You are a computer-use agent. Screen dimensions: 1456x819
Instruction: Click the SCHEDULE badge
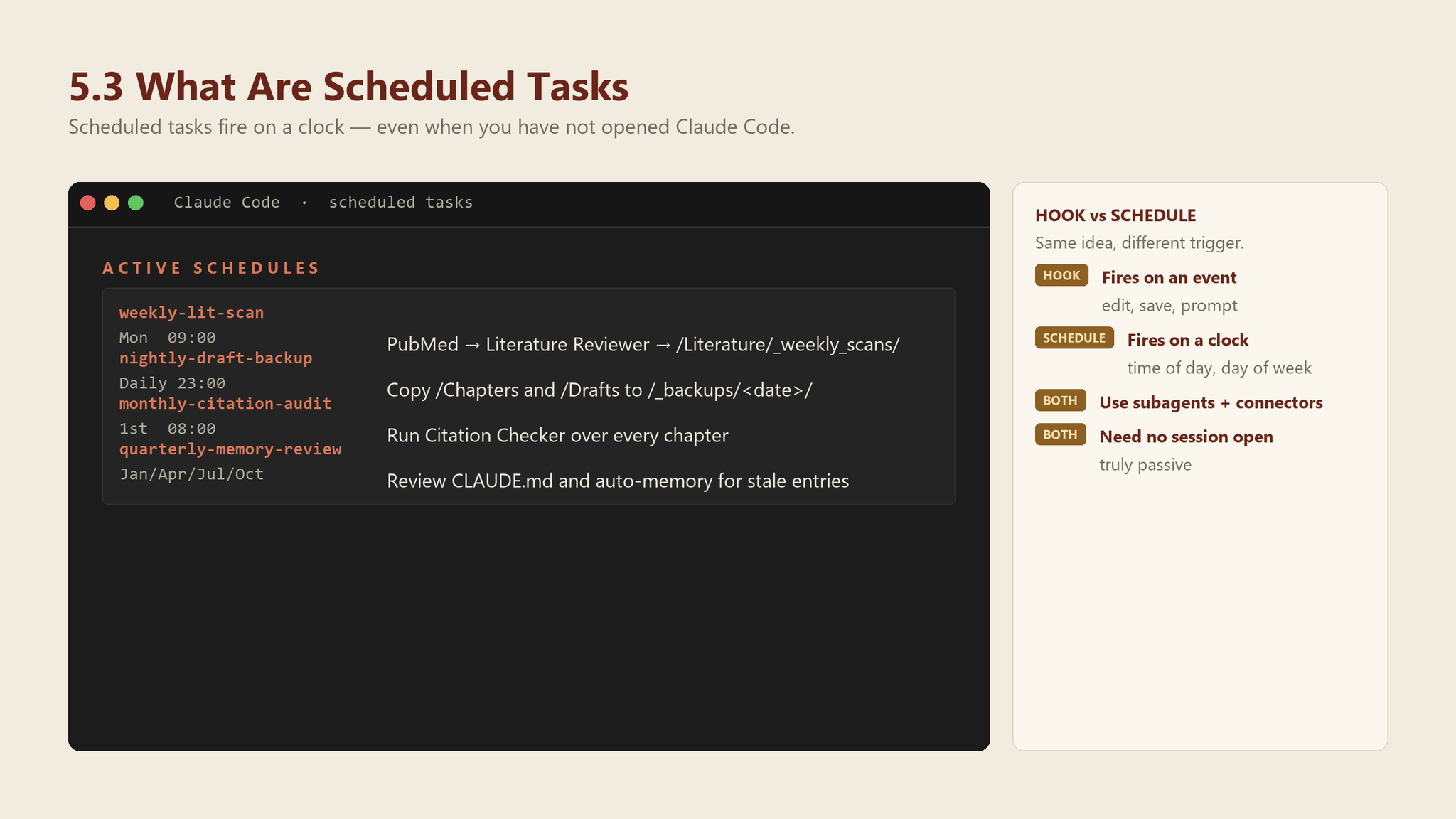click(1074, 338)
